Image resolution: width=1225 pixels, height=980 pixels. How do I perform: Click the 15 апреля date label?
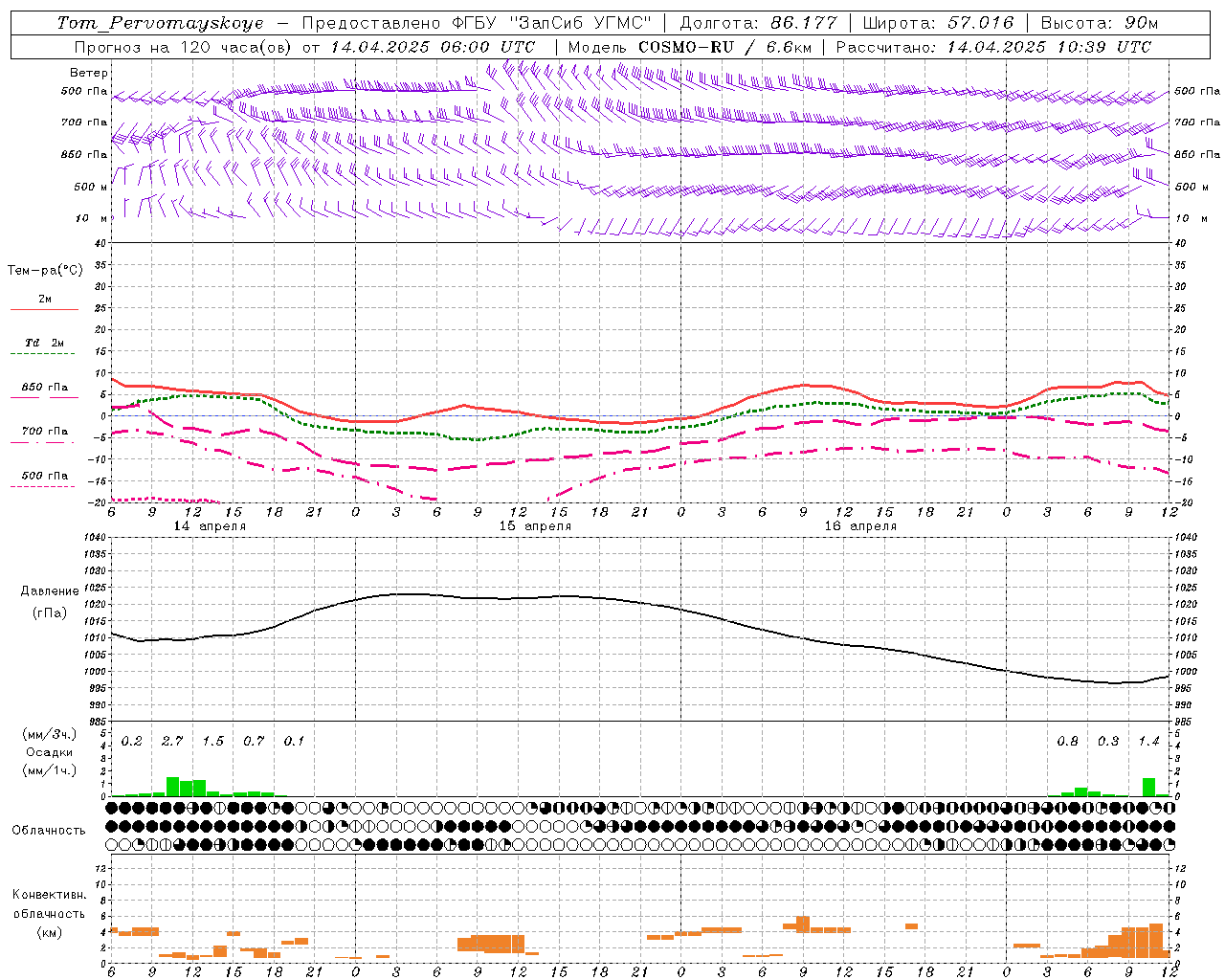[x=535, y=526]
